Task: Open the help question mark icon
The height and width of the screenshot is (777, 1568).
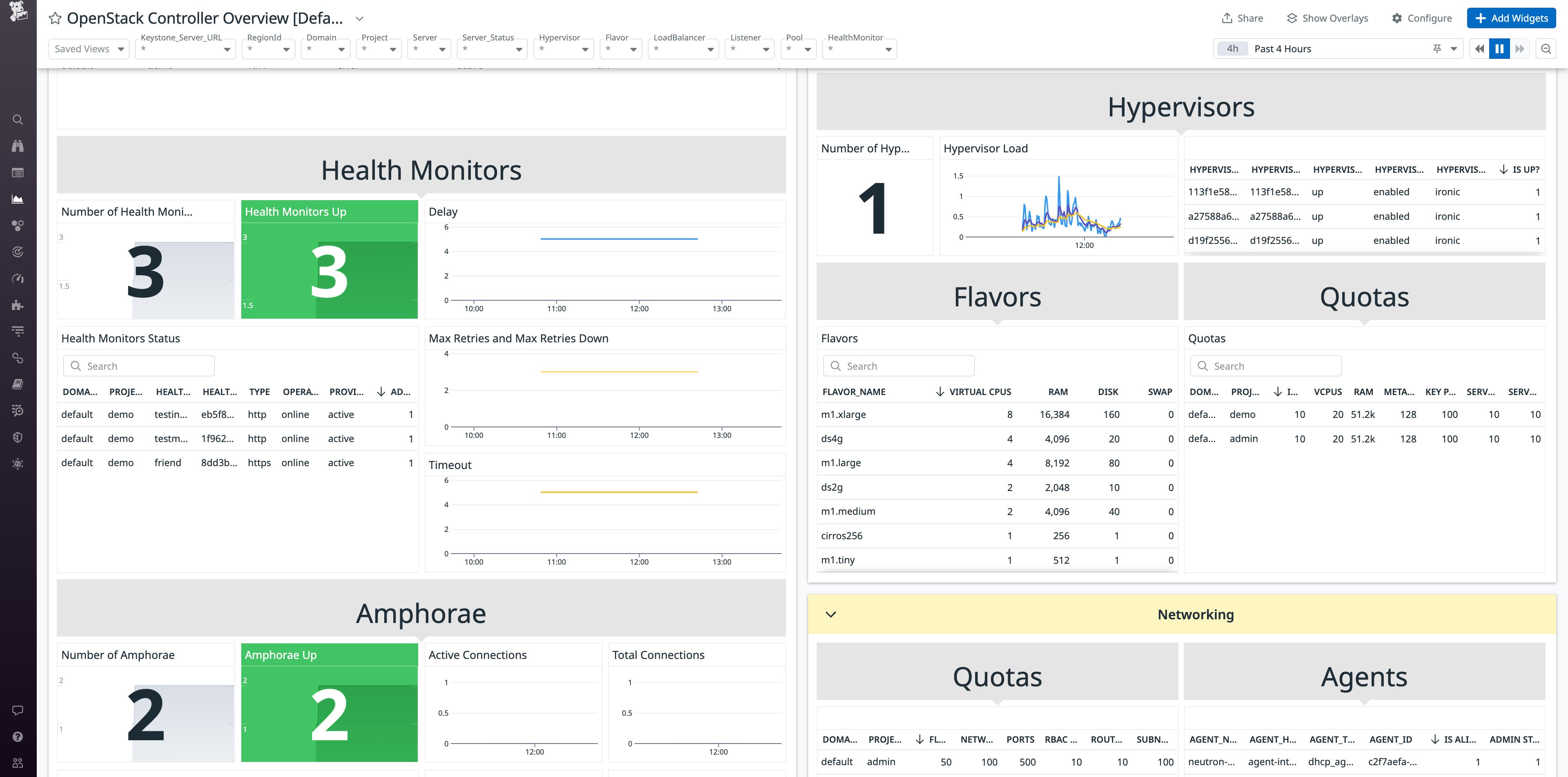Action: coord(18,736)
